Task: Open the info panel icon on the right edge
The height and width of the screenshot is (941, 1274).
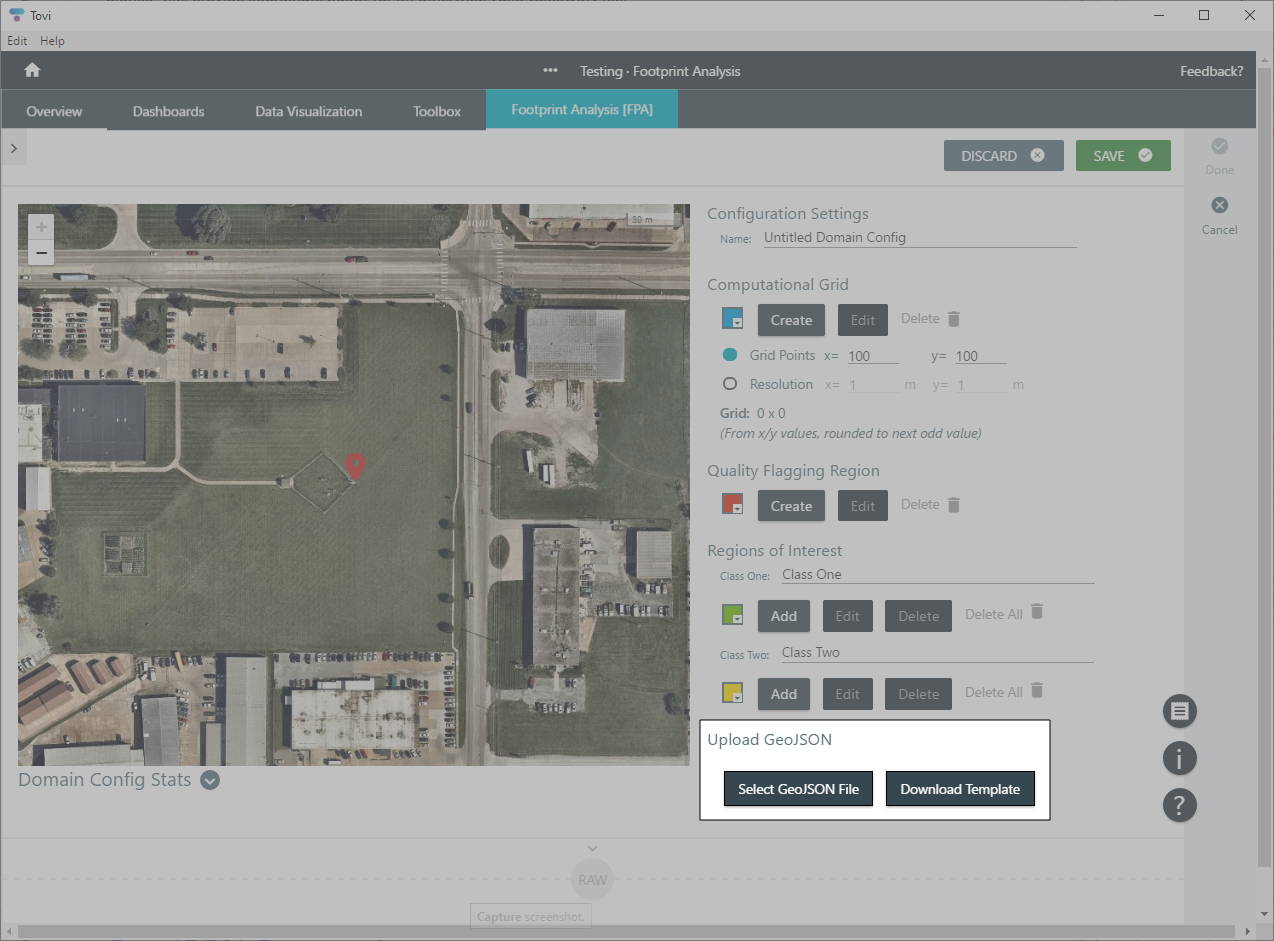Action: click(1179, 758)
